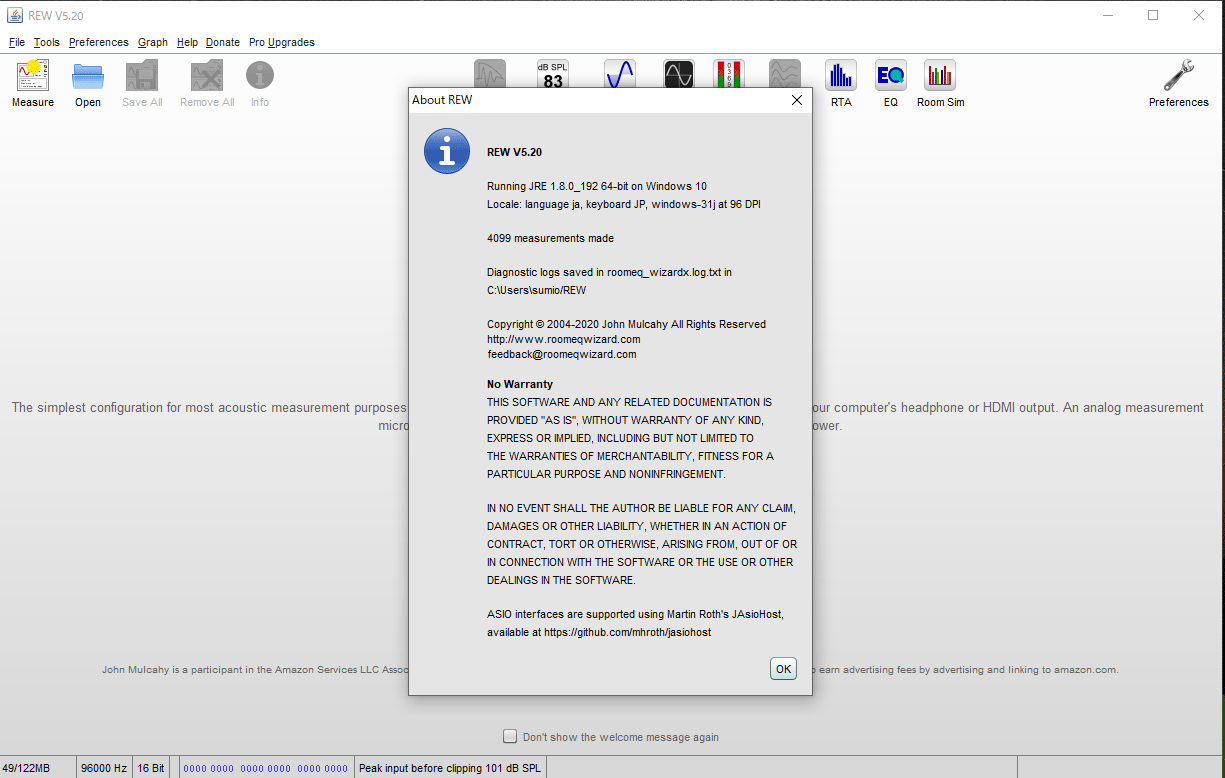Click the 'Locale: language ja' line

[x=625, y=204]
